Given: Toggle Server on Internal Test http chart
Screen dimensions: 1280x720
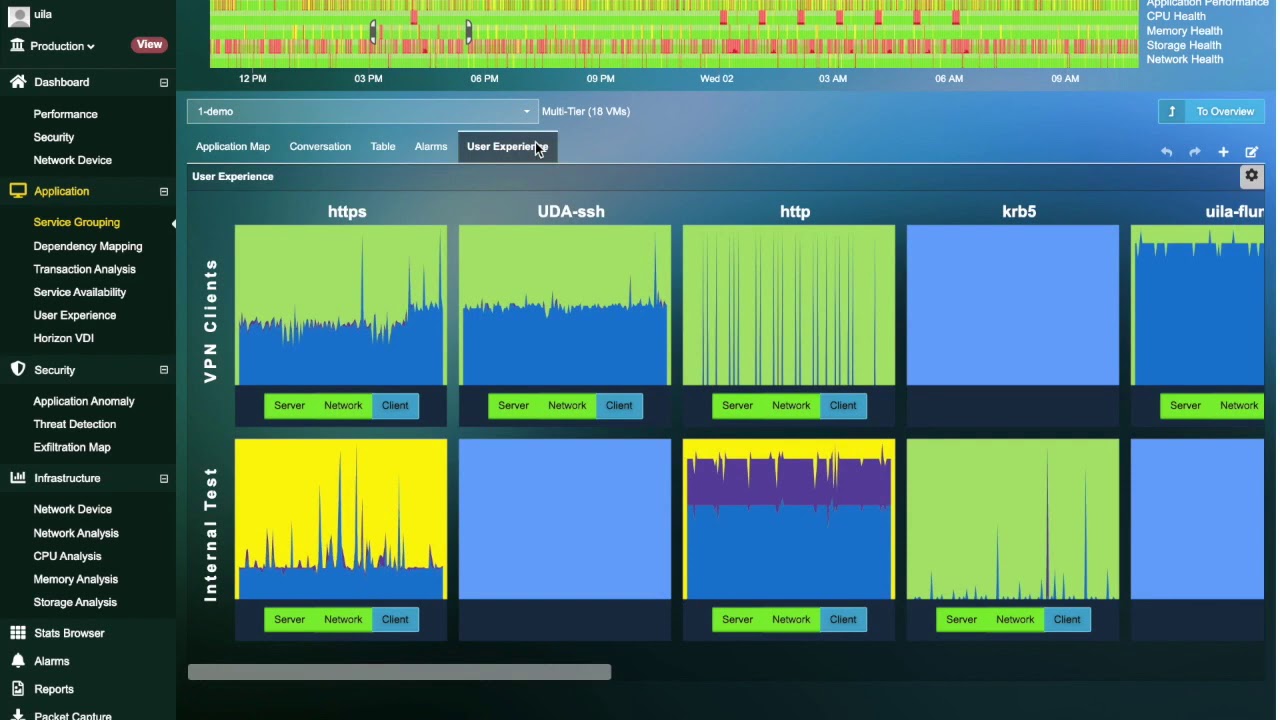Looking at the screenshot, I should coord(738,619).
